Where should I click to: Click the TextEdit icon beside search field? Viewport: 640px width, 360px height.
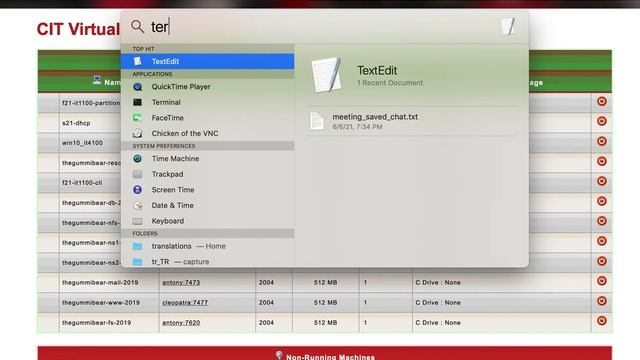click(508, 27)
